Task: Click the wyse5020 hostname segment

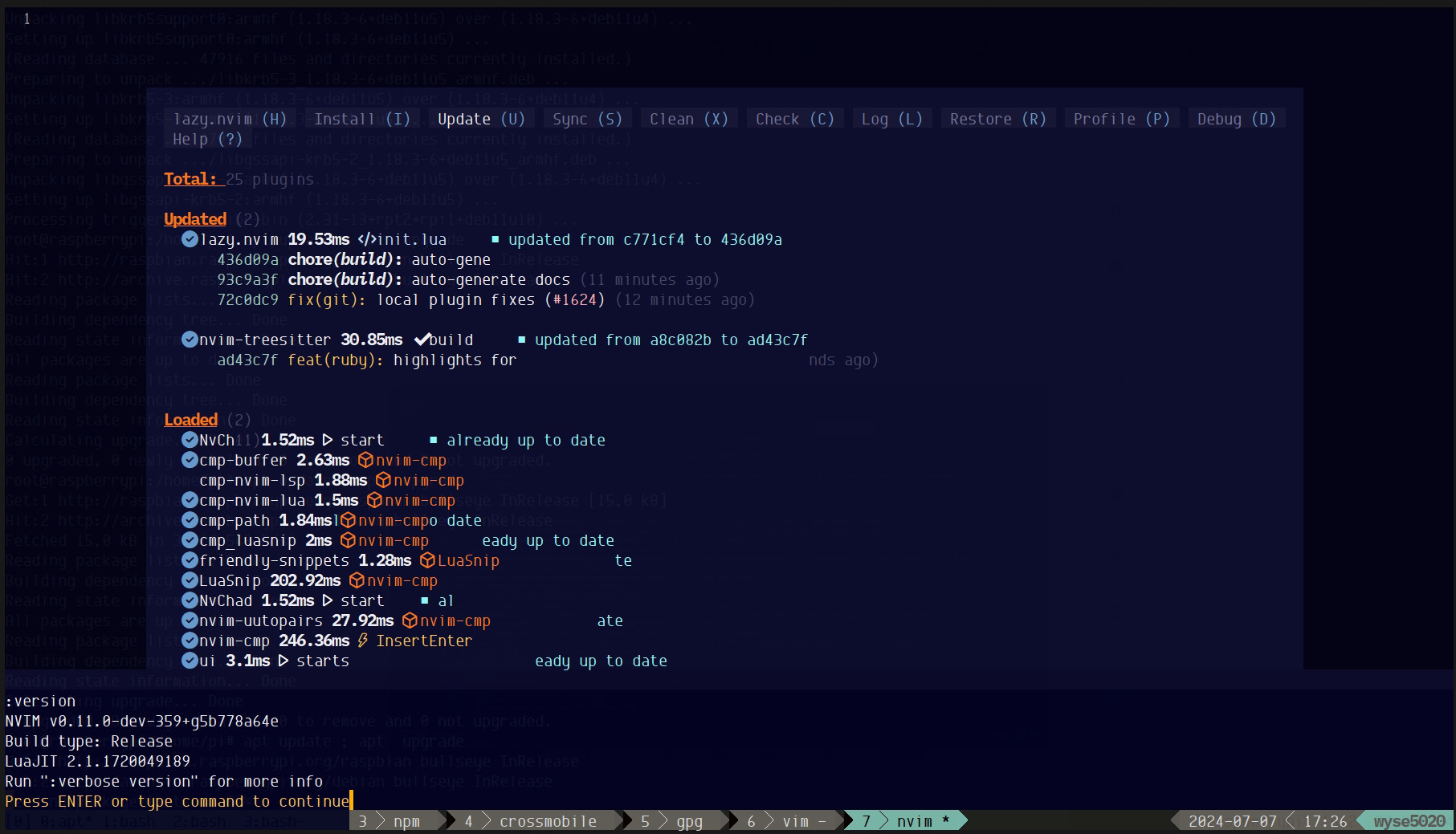Action: 1409,821
